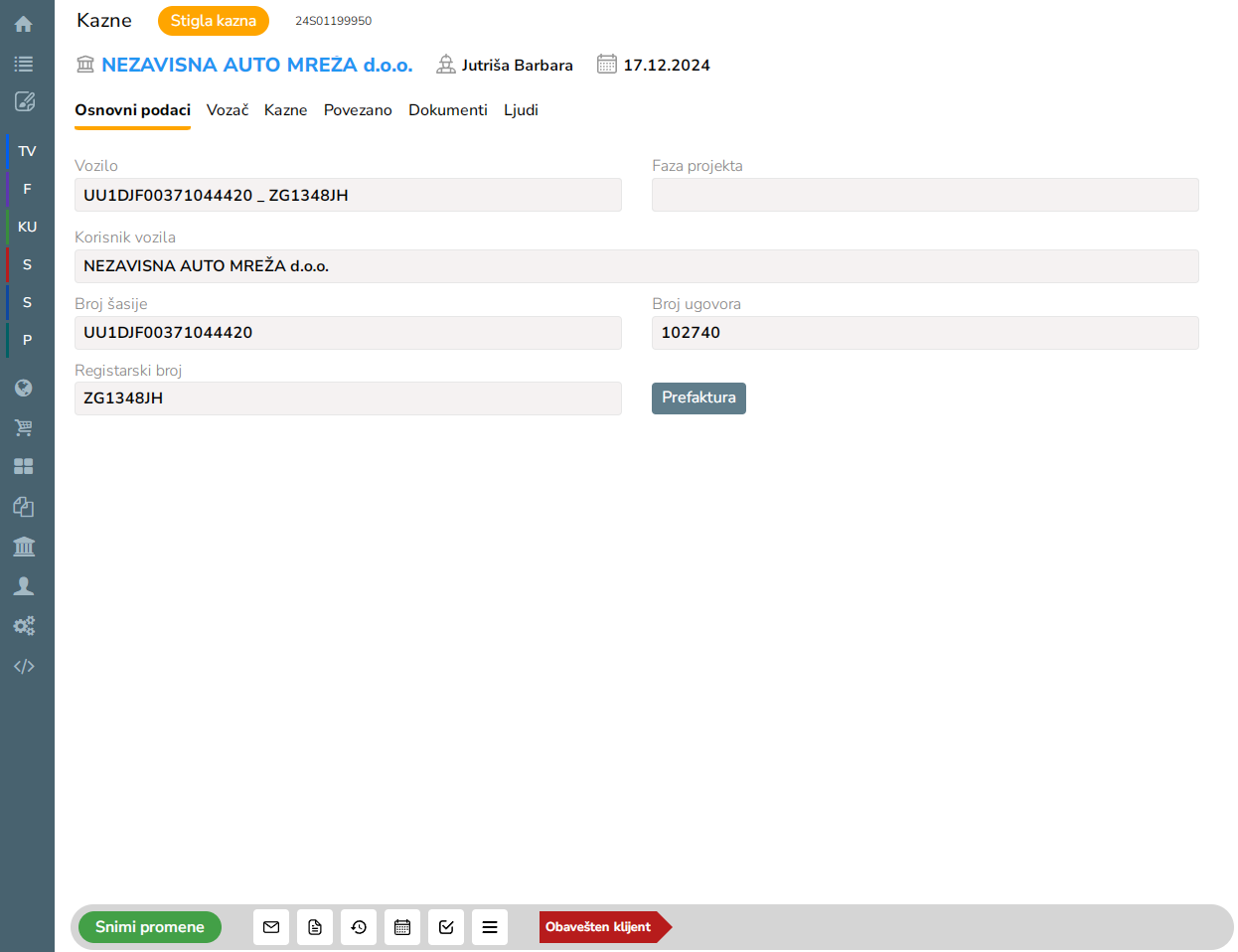Open the settings gears sidebar icon
Screen dimensions: 1238x952
pos(24,626)
